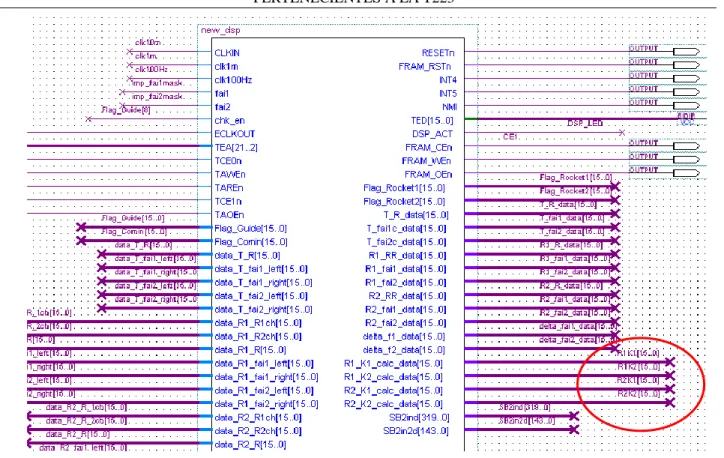Click the FRAM_RSTn port label

point(425,66)
